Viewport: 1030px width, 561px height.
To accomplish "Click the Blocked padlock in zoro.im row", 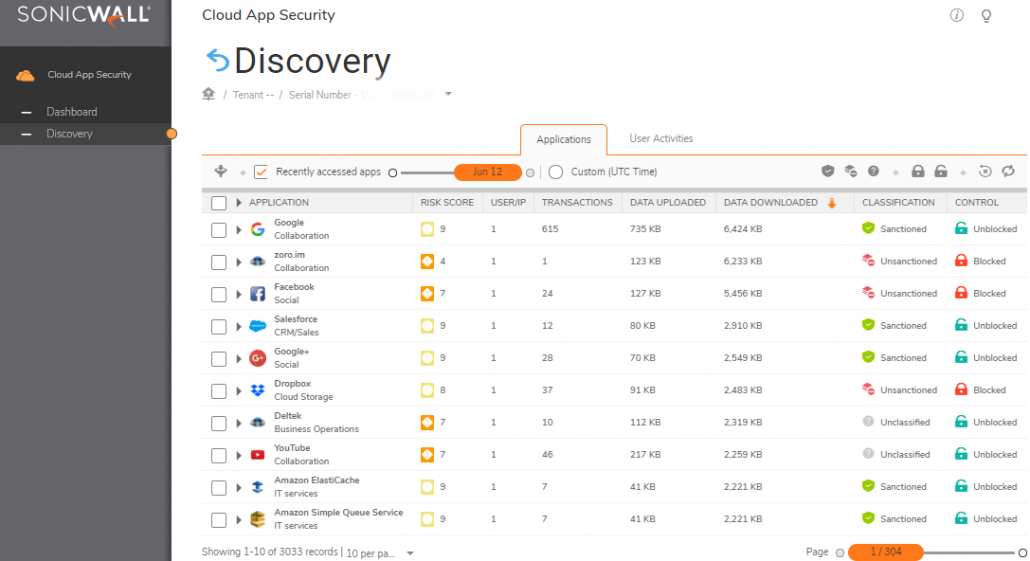I will [x=961, y=261].
